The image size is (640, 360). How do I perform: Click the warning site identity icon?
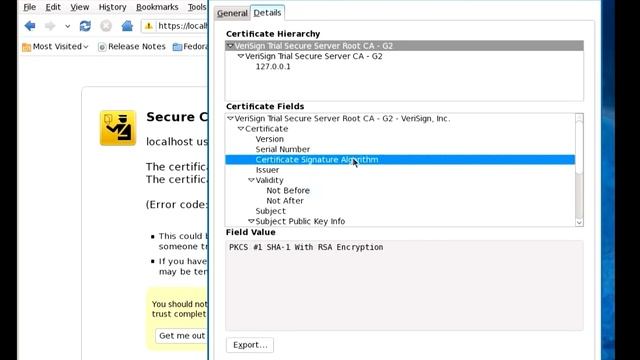coord(149,26)
